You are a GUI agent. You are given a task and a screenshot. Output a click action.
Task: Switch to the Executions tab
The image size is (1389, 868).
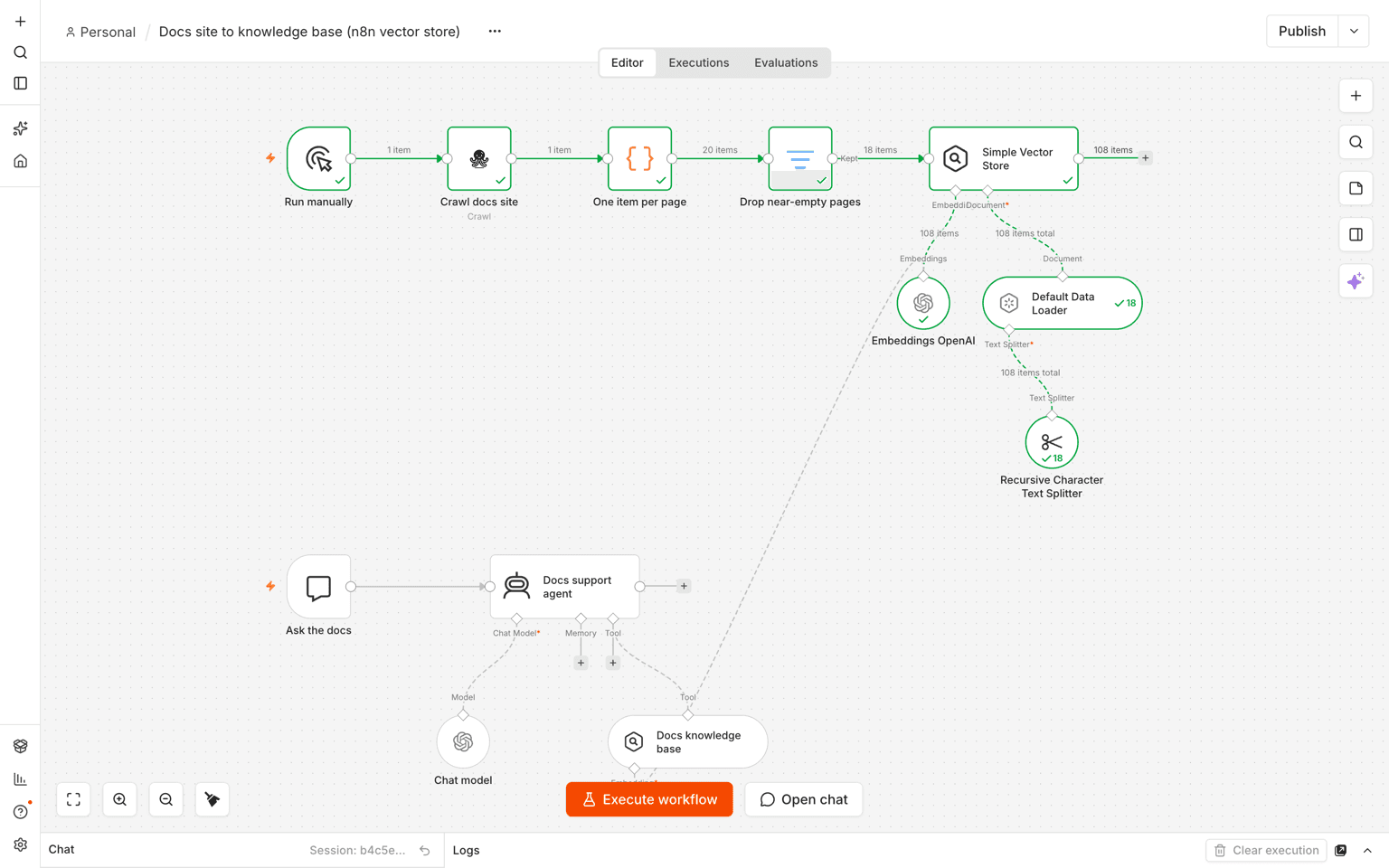coord(699,62)
